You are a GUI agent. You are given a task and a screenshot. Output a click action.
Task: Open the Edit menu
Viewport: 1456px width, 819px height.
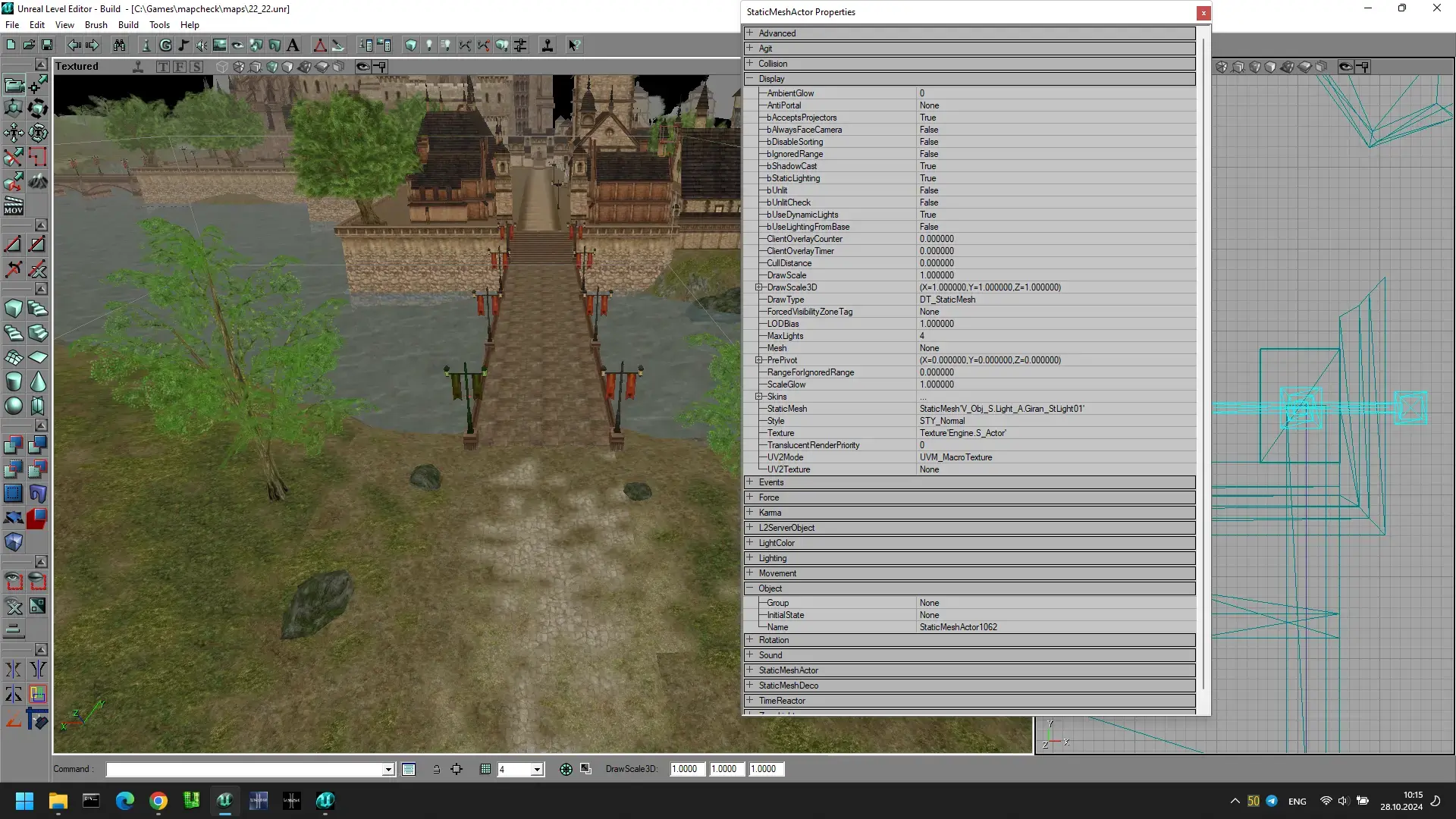pyautogui.click(x=37, y=25)
